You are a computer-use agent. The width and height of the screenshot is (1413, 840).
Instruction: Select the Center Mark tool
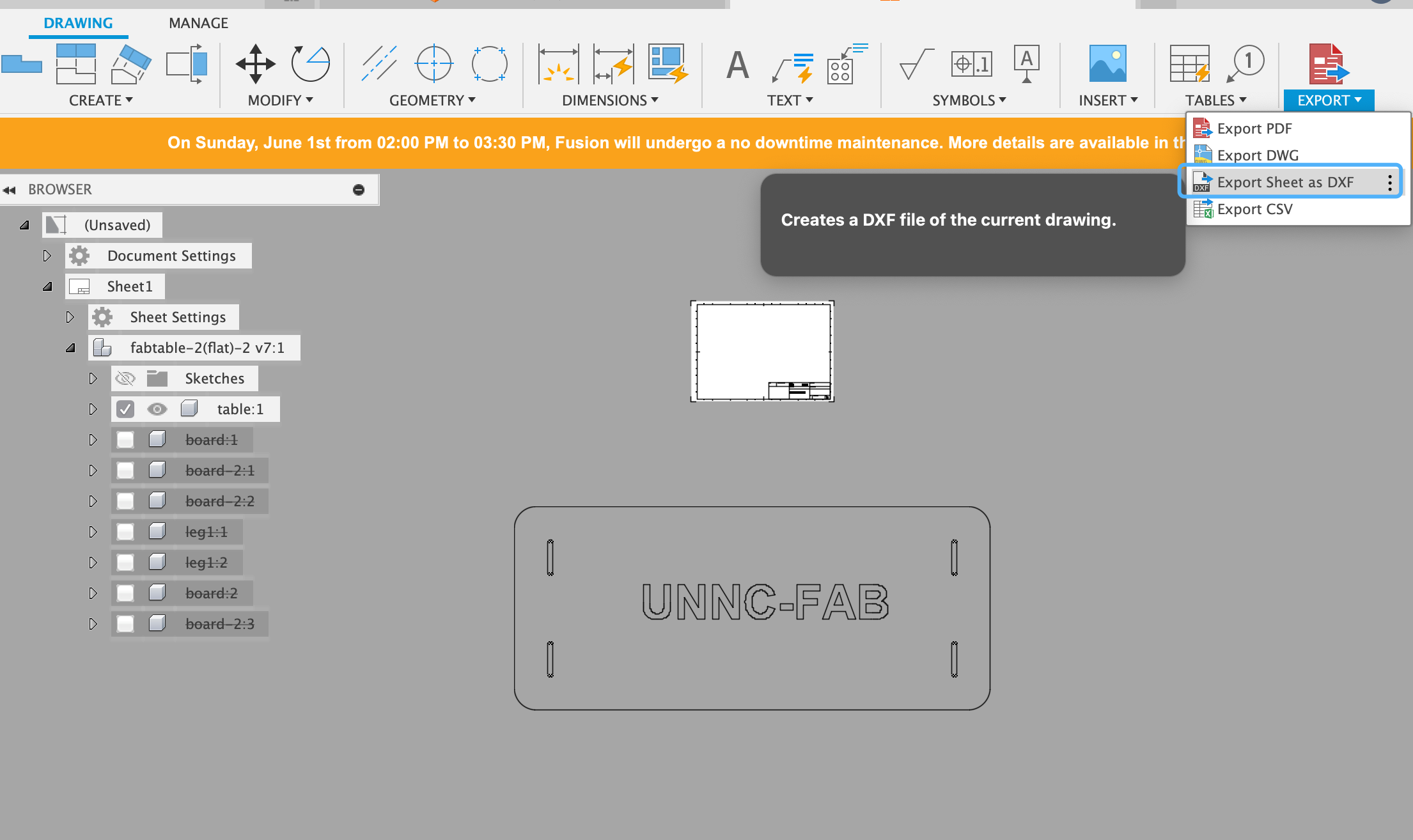click(x=434, y=63)
